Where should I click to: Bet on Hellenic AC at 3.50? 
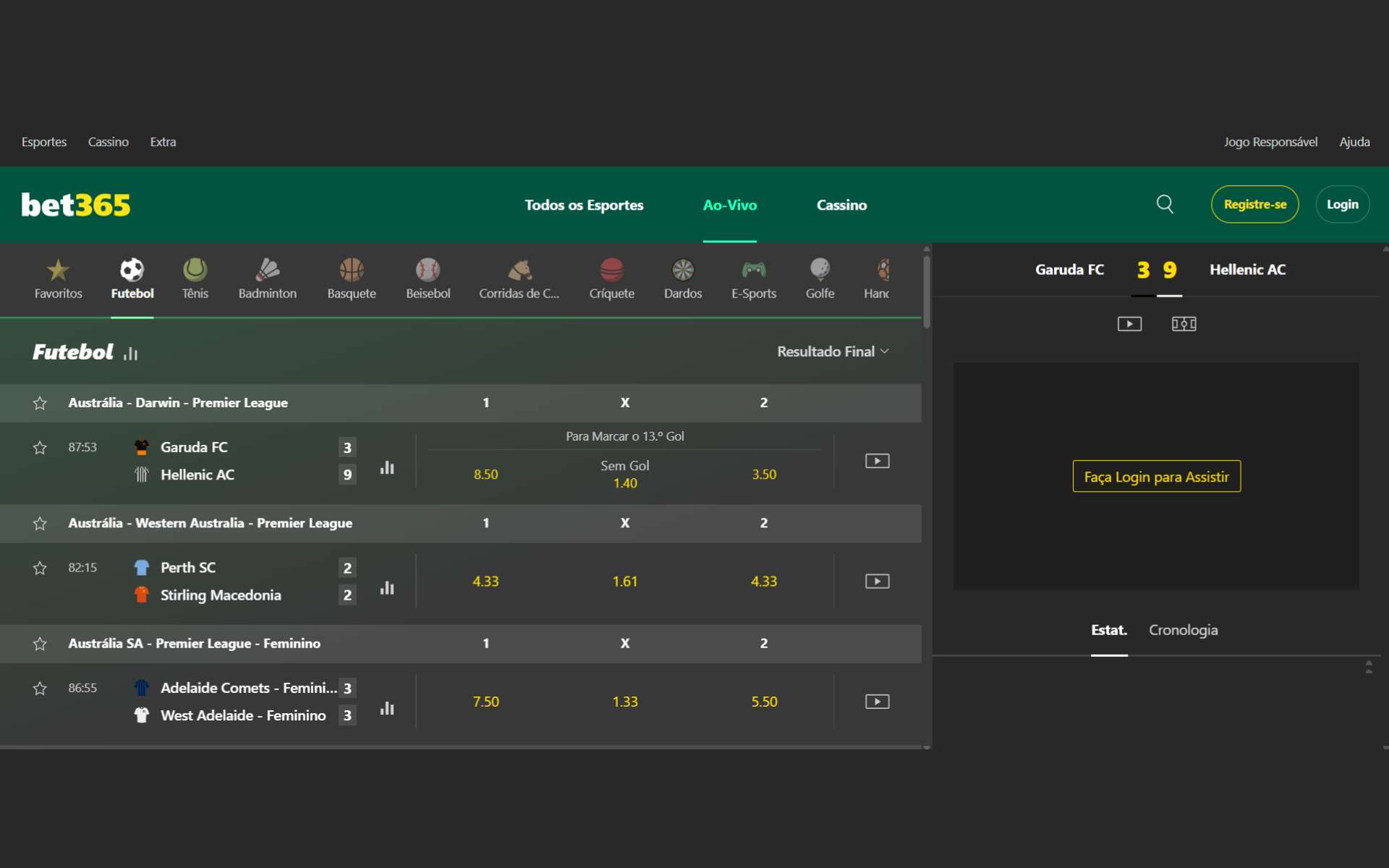[x=764, y=475]
